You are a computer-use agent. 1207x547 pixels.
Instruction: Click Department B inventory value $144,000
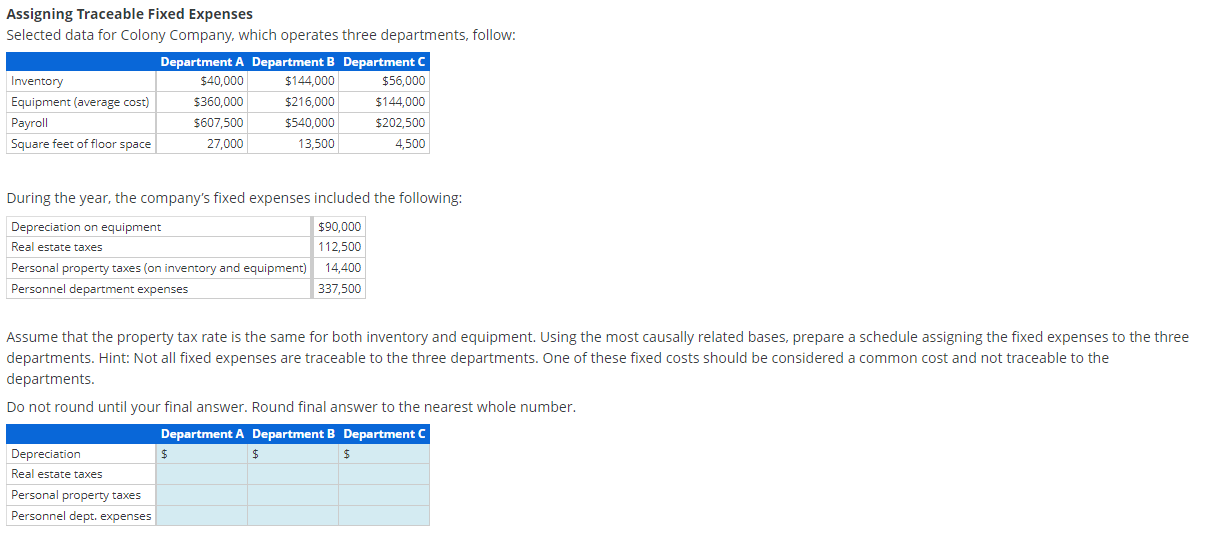tap(310, 81)
